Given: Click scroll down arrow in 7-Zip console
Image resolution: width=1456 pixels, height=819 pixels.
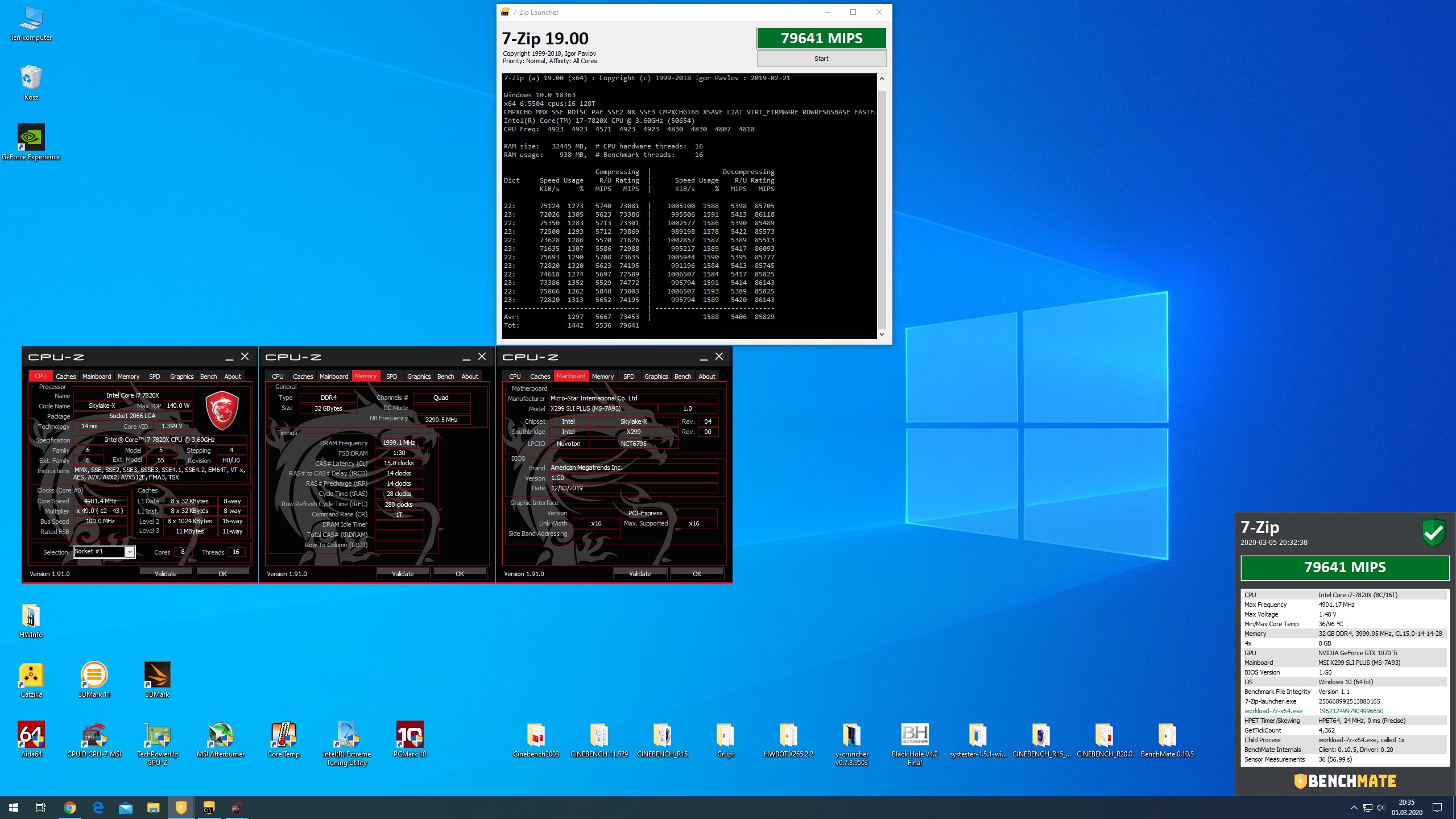Looking at the screenshot, I should pos(882,334).
